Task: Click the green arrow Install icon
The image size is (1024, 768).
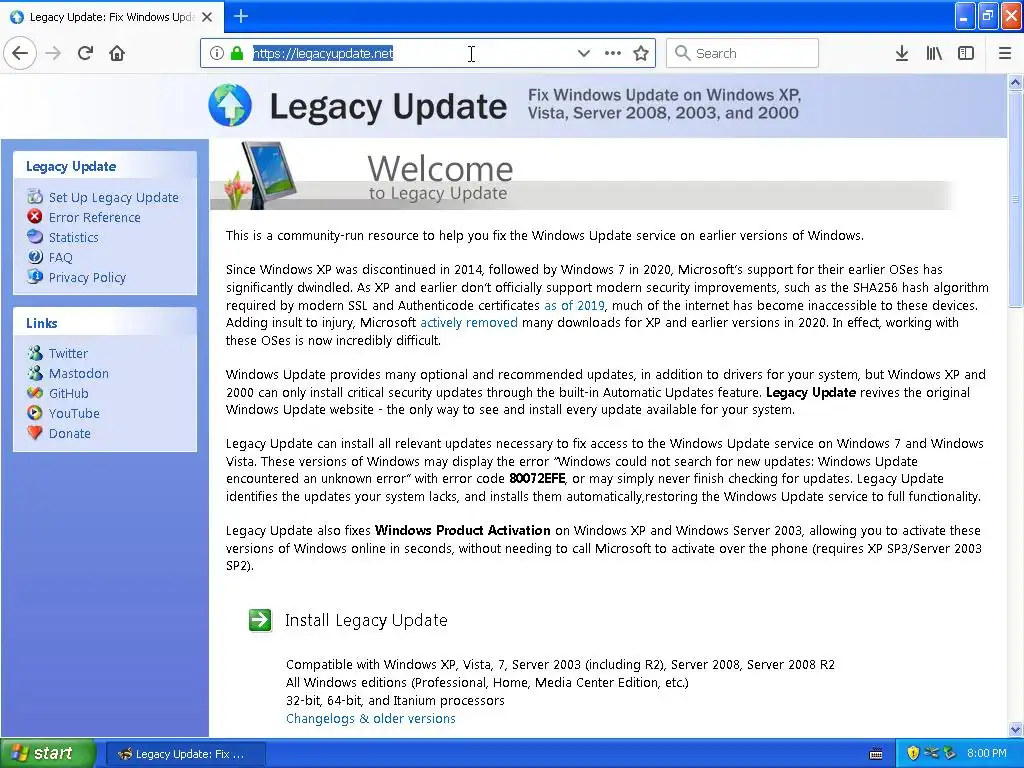Action: tap(260, 620)
